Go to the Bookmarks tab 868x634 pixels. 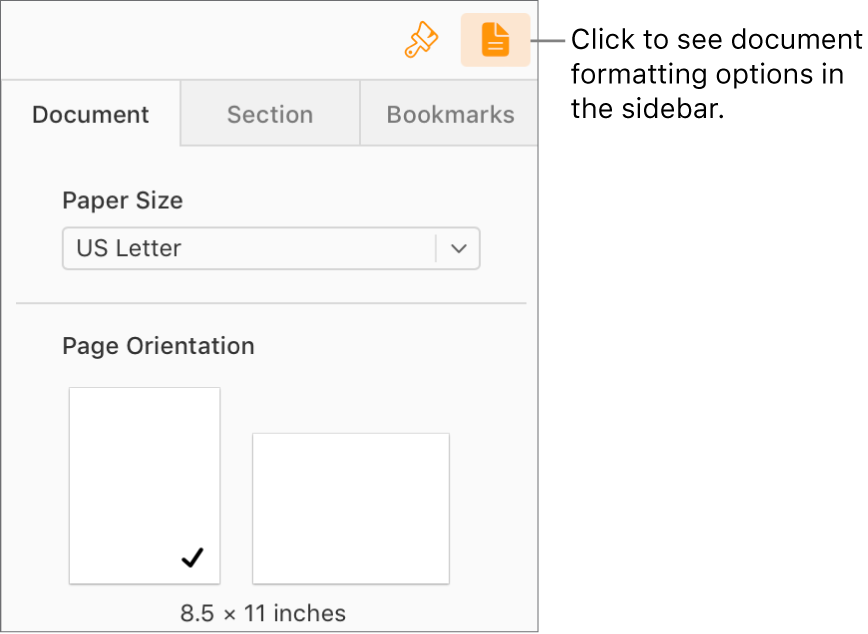[x=450, y=114]
